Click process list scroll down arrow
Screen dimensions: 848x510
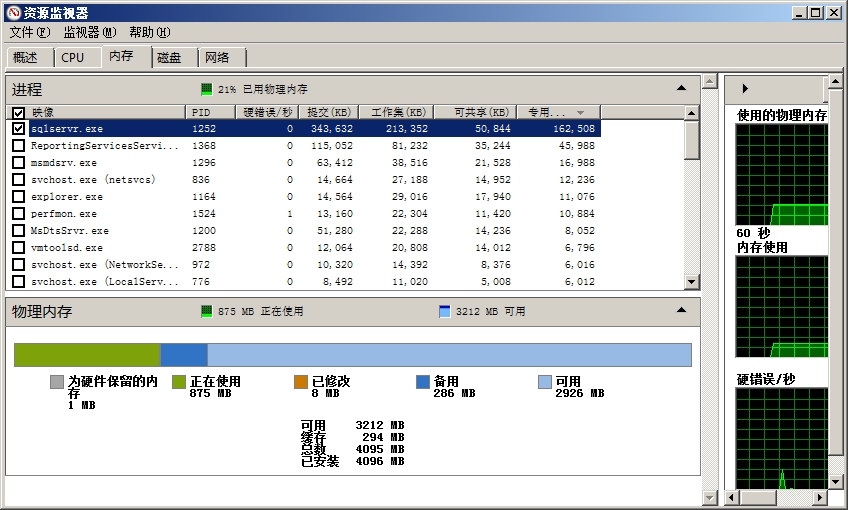pyautogui.click(x=692, y=281)
